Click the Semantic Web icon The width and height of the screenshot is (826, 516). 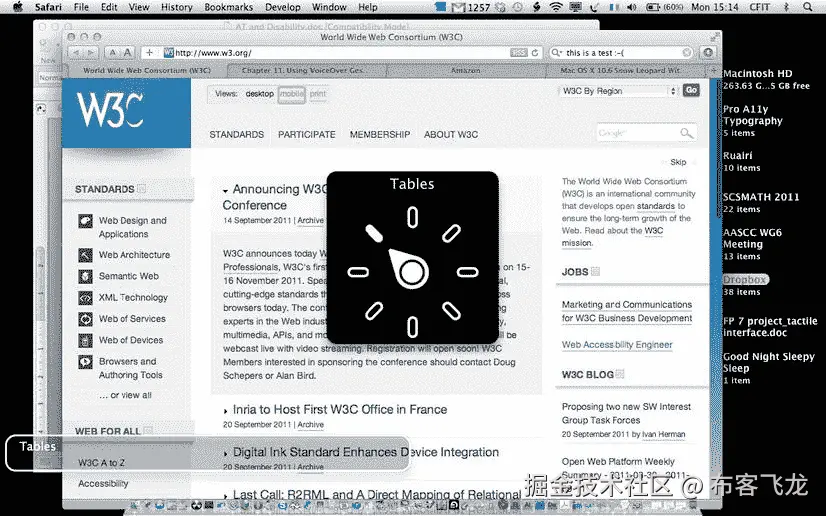pos(85,276)
